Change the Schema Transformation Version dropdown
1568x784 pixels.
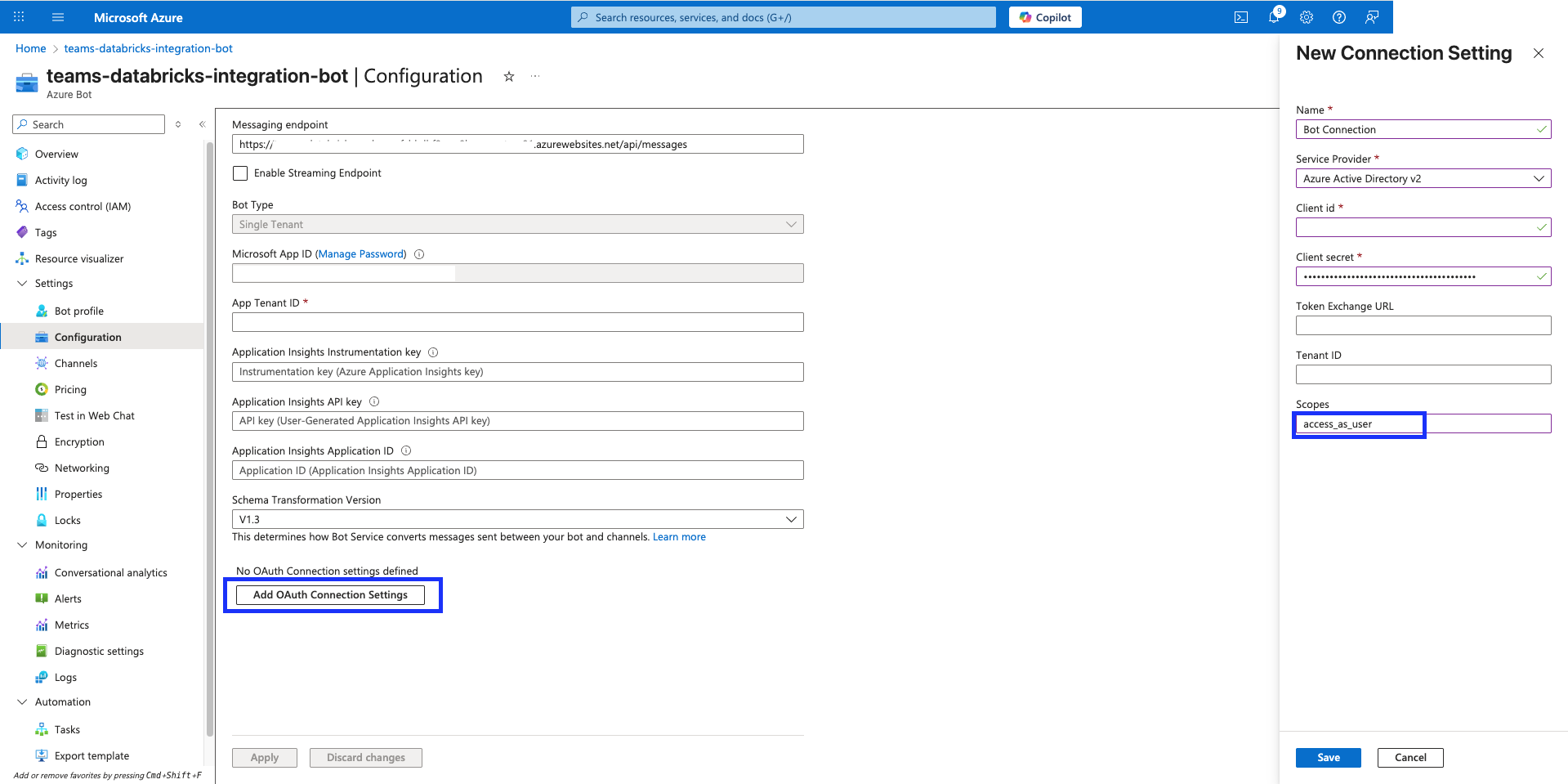pos(789,519)
